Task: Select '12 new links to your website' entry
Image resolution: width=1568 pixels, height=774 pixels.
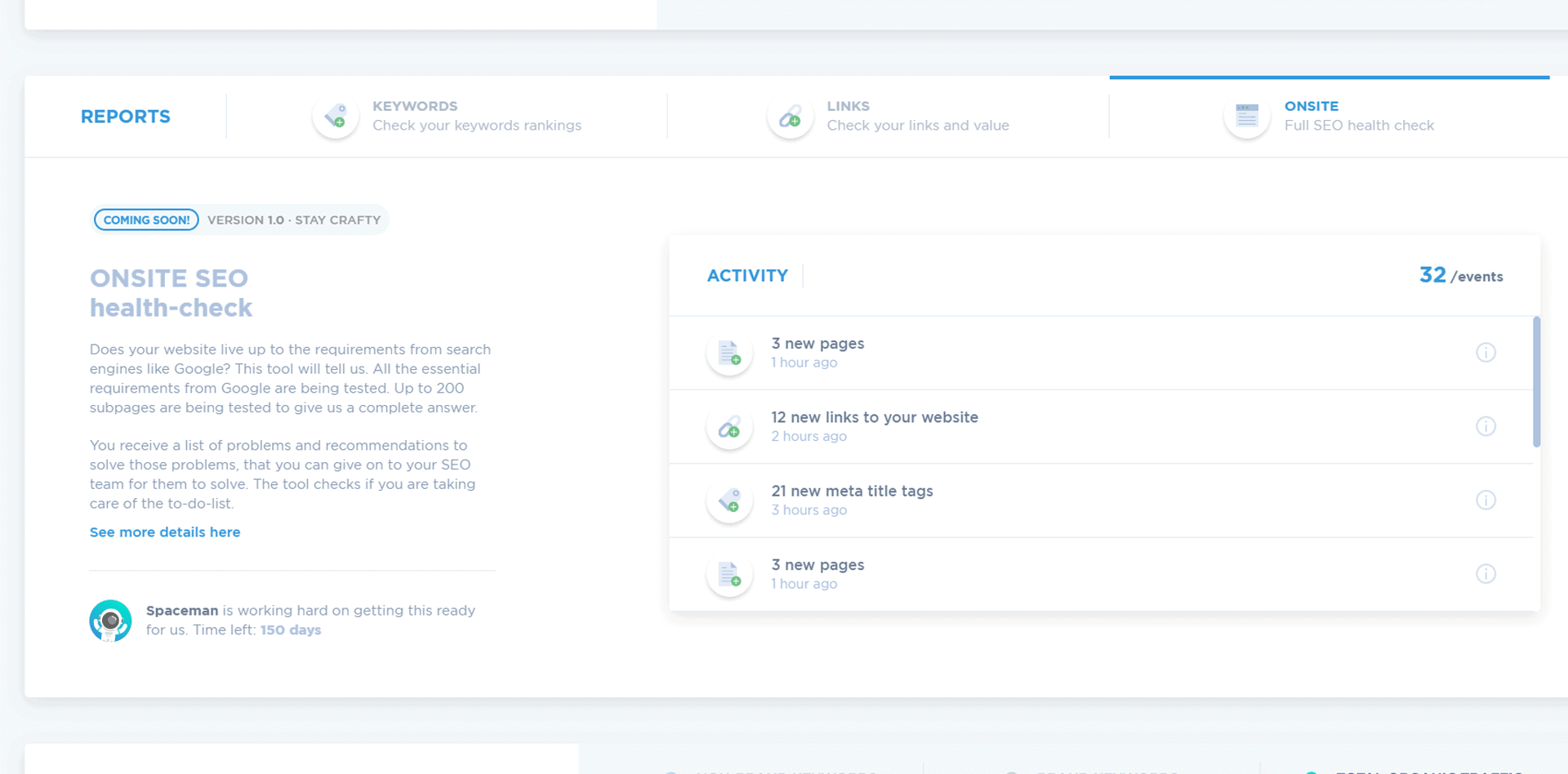Action: point(1101,427)
